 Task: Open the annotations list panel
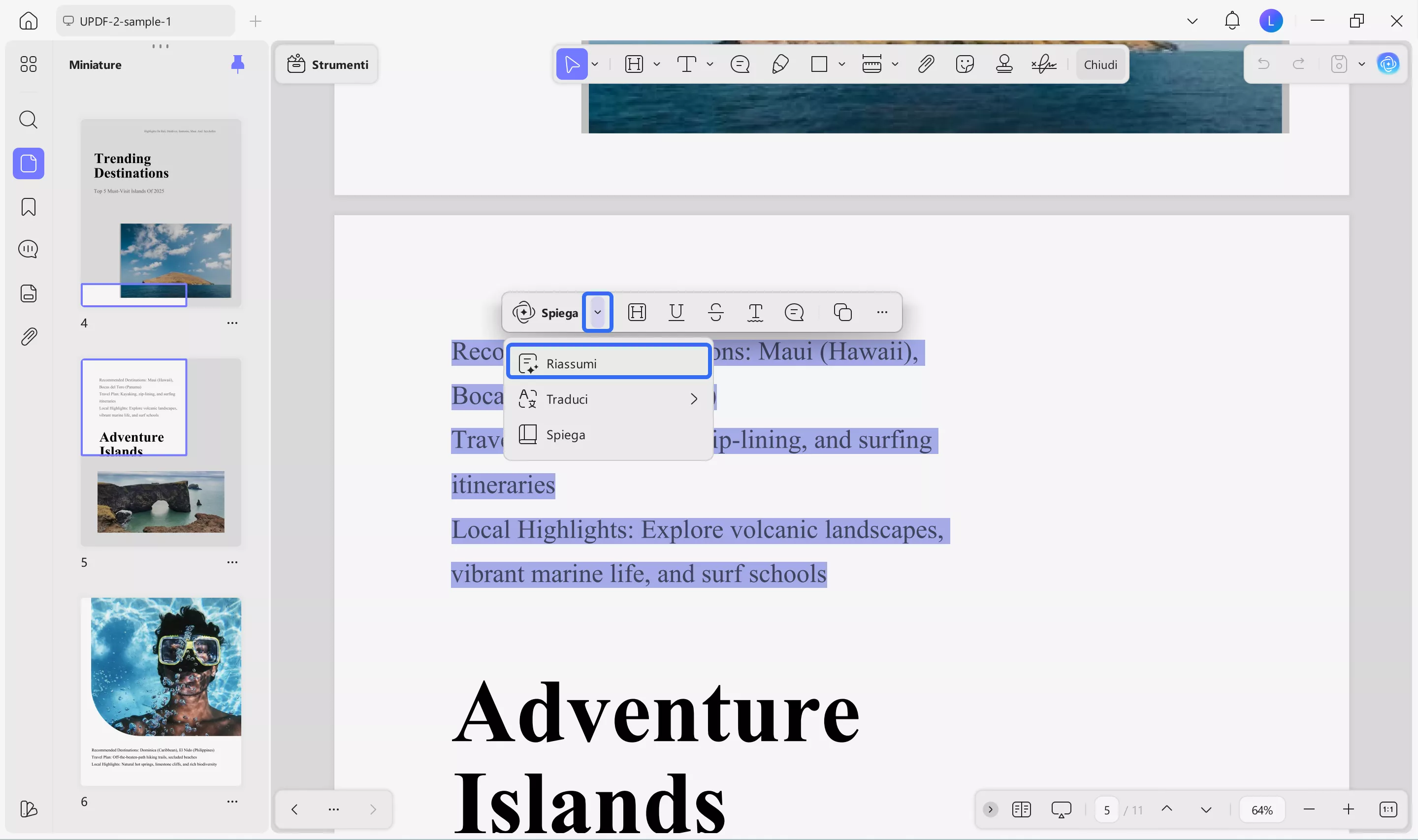tap(28, 249)
